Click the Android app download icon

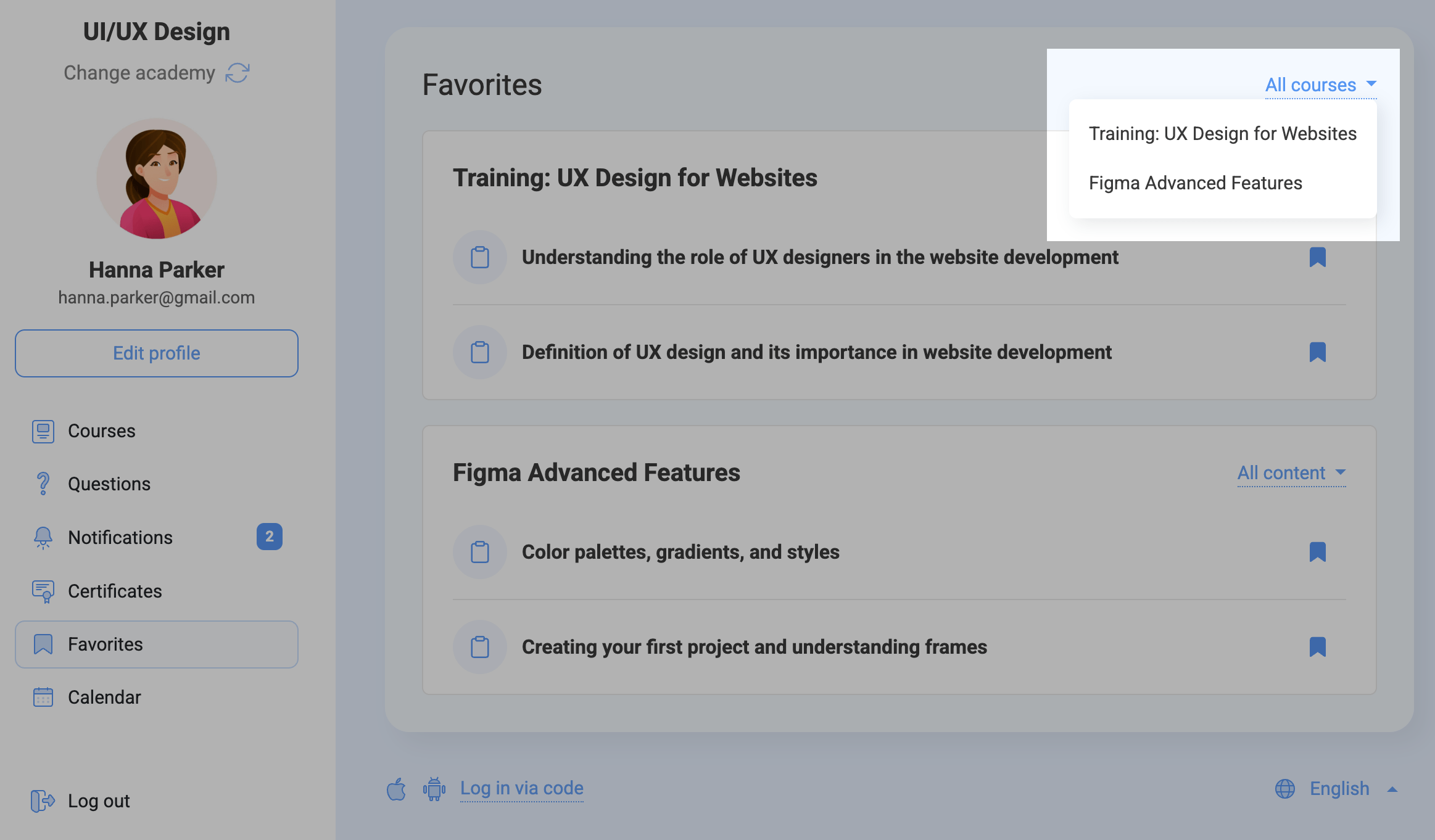[x=434, y=789]
